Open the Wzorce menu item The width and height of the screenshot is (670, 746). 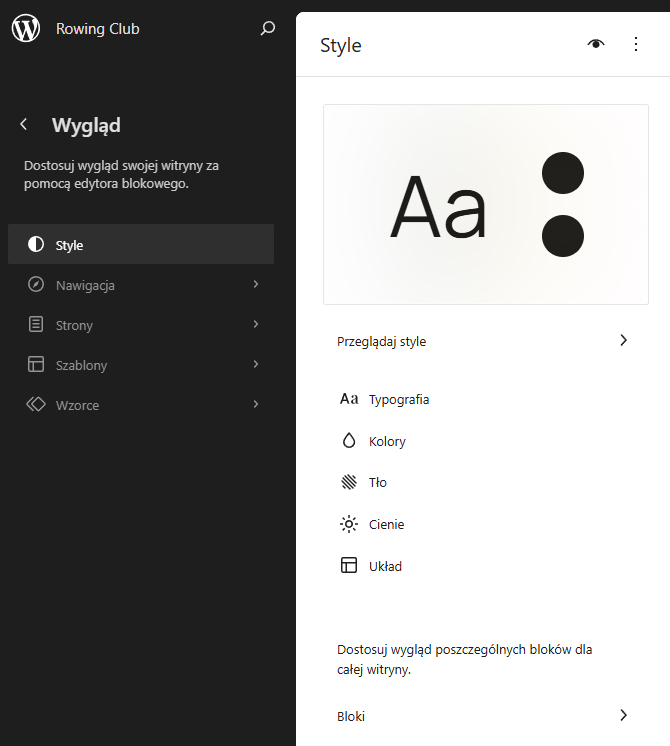[141, 404]
